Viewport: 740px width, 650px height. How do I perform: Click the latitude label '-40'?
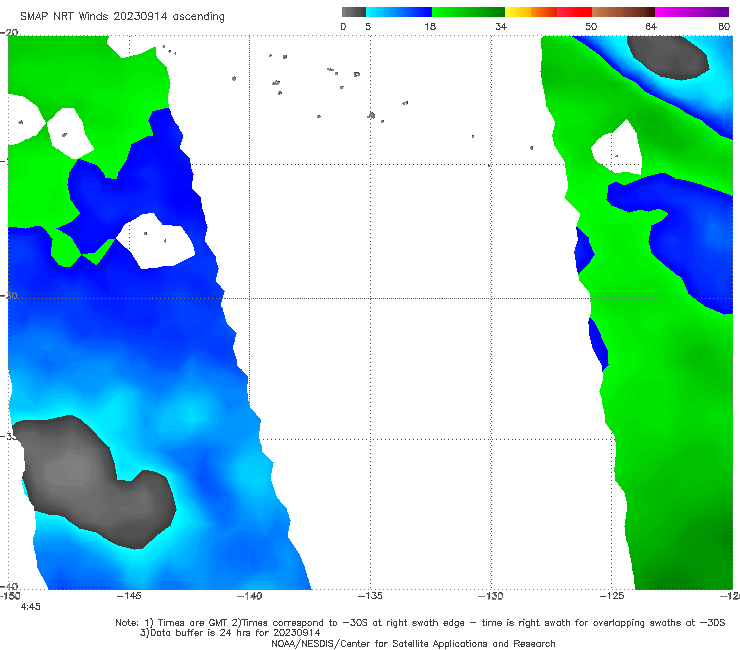[9, 586]
